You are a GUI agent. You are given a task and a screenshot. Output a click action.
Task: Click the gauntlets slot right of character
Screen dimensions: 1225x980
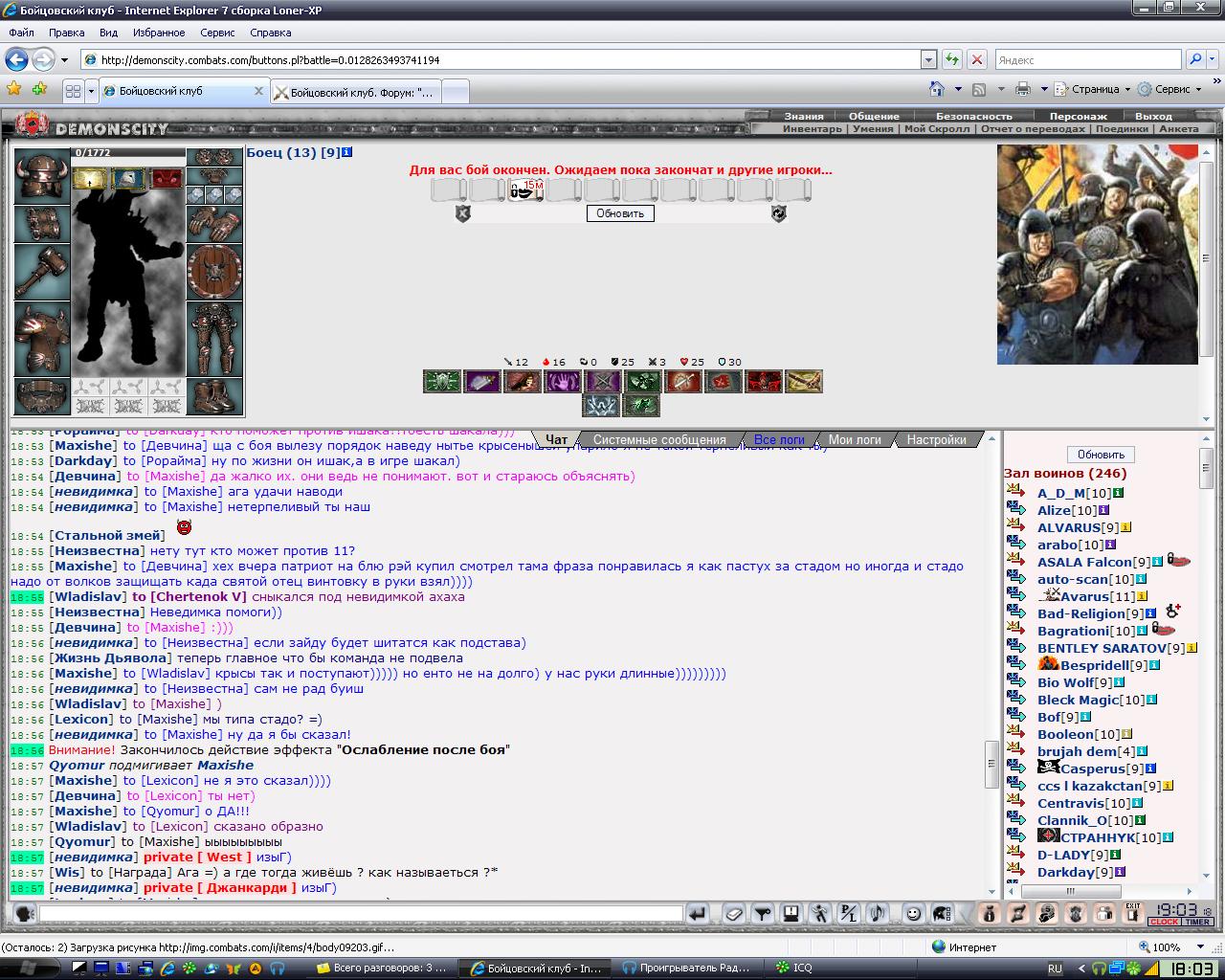(x=214, y=223)
